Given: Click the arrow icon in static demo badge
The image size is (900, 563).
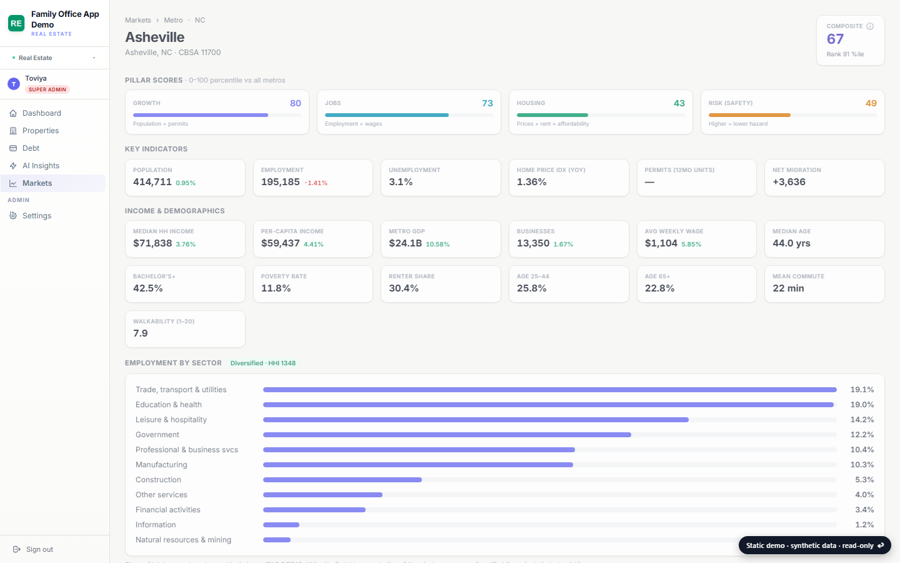Looking at the screenshot, I should (x=881, y=545).
